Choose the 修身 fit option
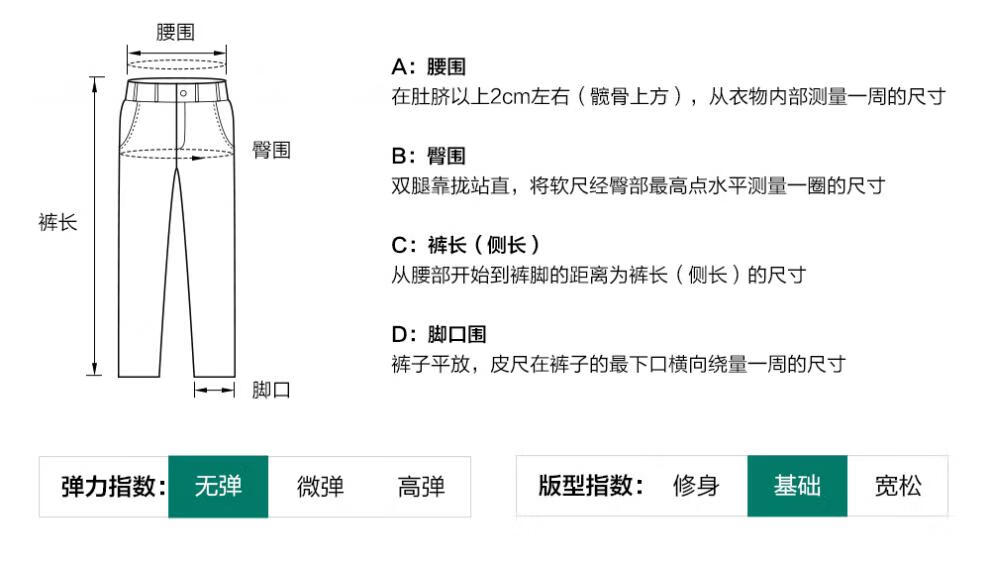 pyautogui.click(x=696, y=485)
